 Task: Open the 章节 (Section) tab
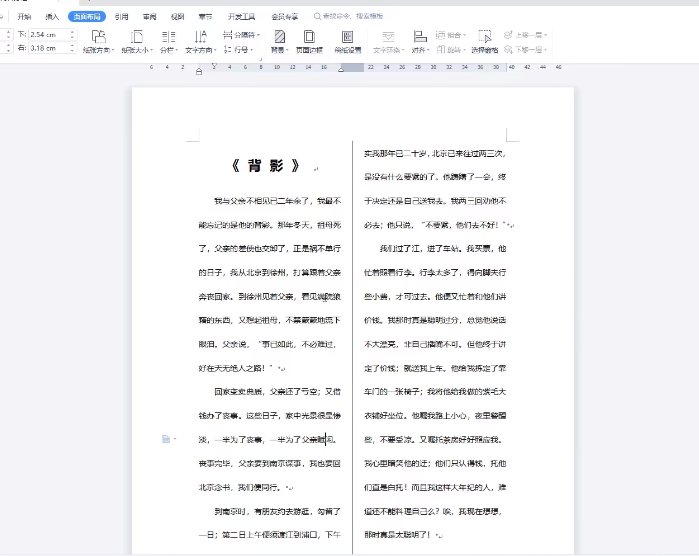coord(205,17)
